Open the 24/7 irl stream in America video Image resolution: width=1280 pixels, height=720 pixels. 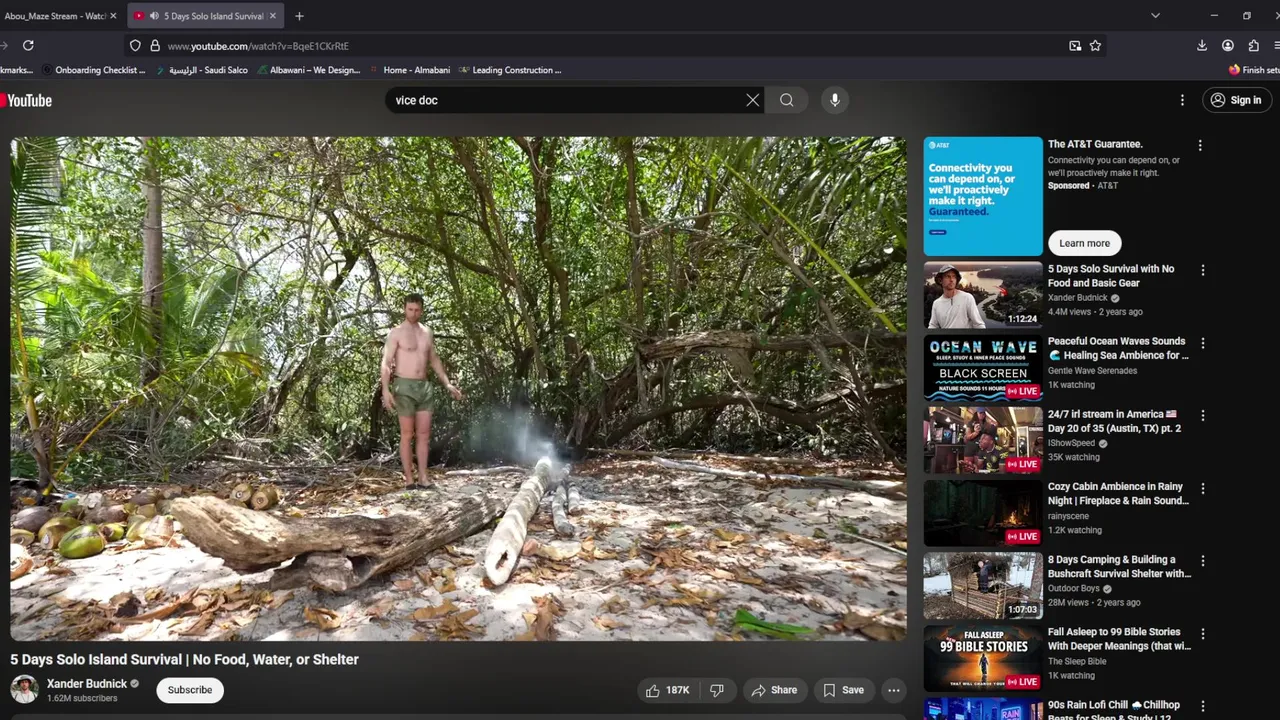[1114, 421]
